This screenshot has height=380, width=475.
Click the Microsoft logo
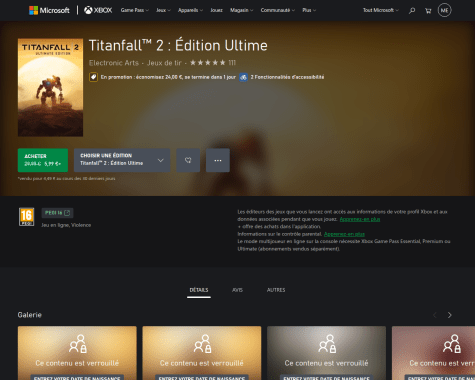(x=49, y=10)
